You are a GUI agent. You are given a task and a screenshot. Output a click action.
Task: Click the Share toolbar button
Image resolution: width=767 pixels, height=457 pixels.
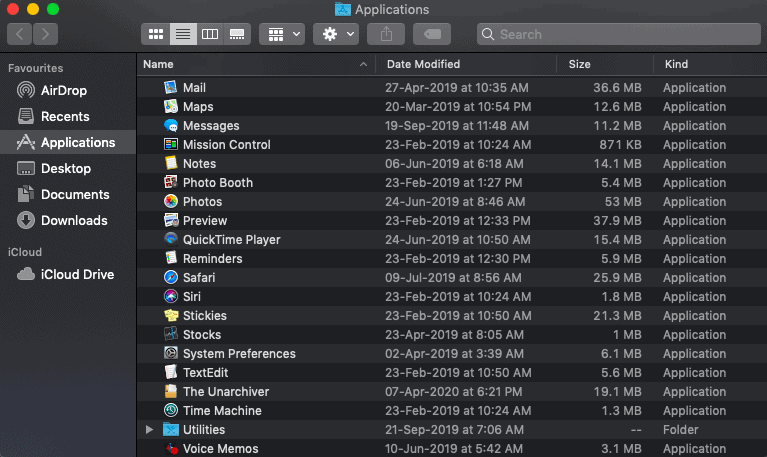386,34
